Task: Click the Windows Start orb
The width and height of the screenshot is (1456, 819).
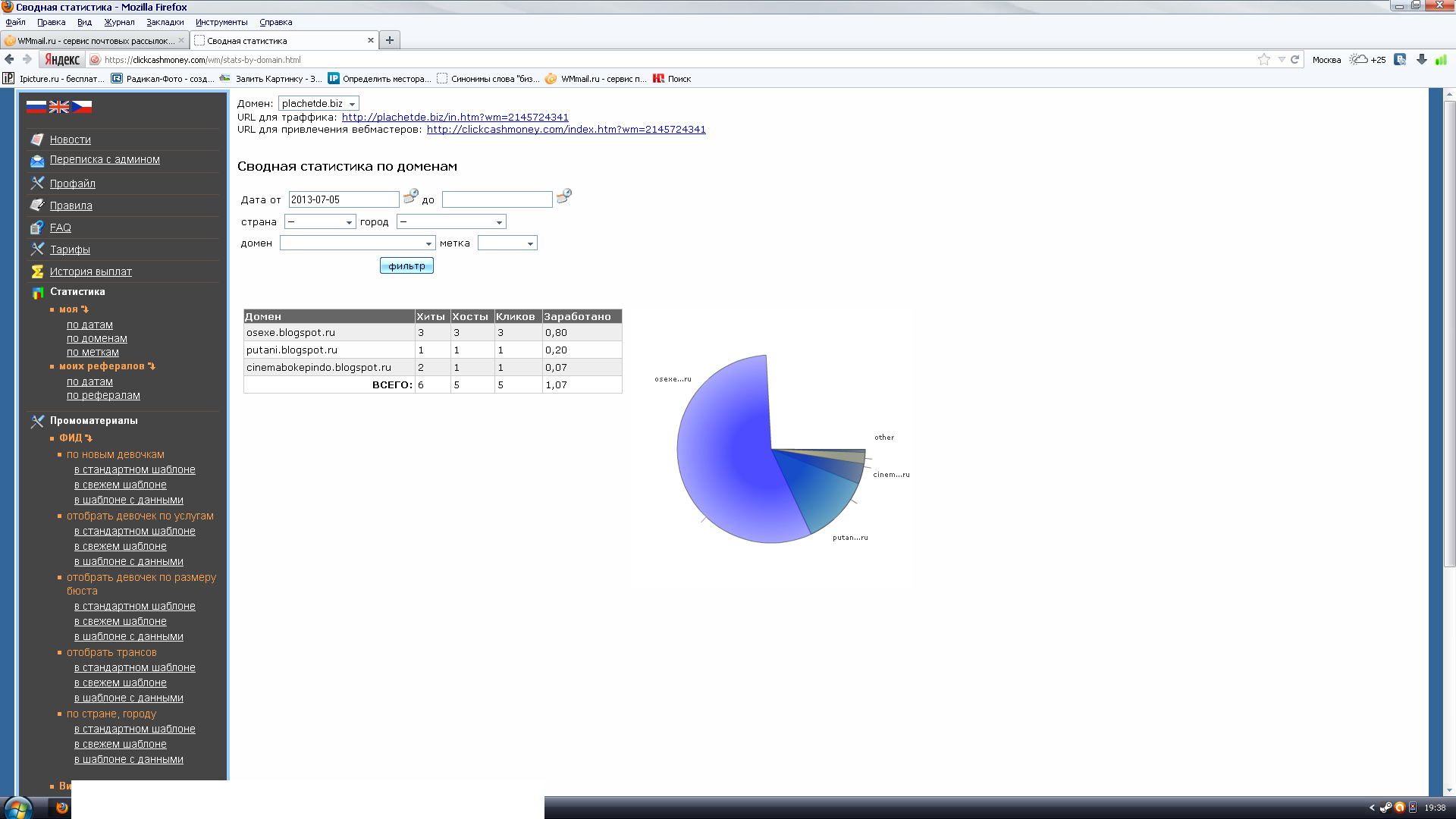Action: coord(18,808)
